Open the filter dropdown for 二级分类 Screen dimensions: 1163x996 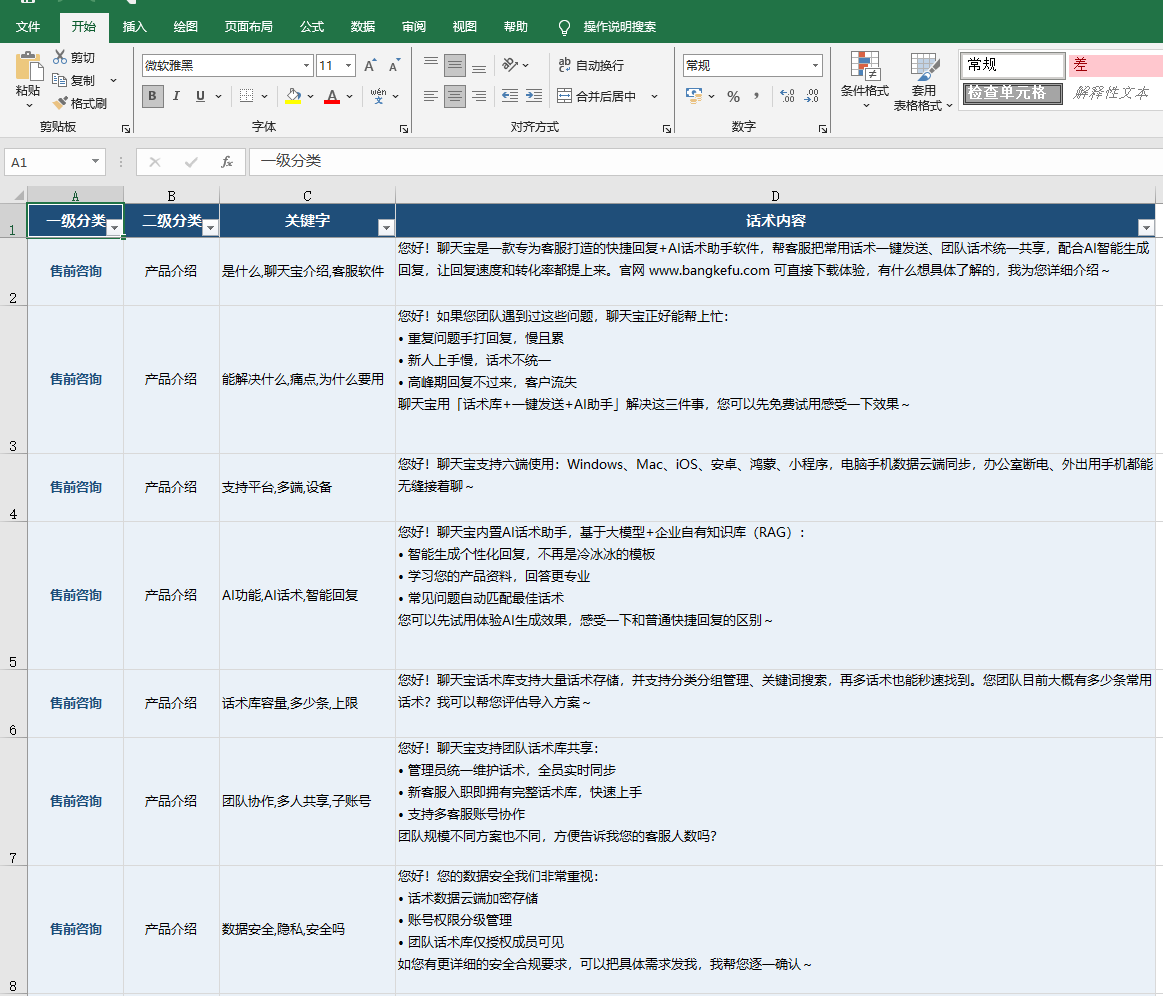[211, 228]
